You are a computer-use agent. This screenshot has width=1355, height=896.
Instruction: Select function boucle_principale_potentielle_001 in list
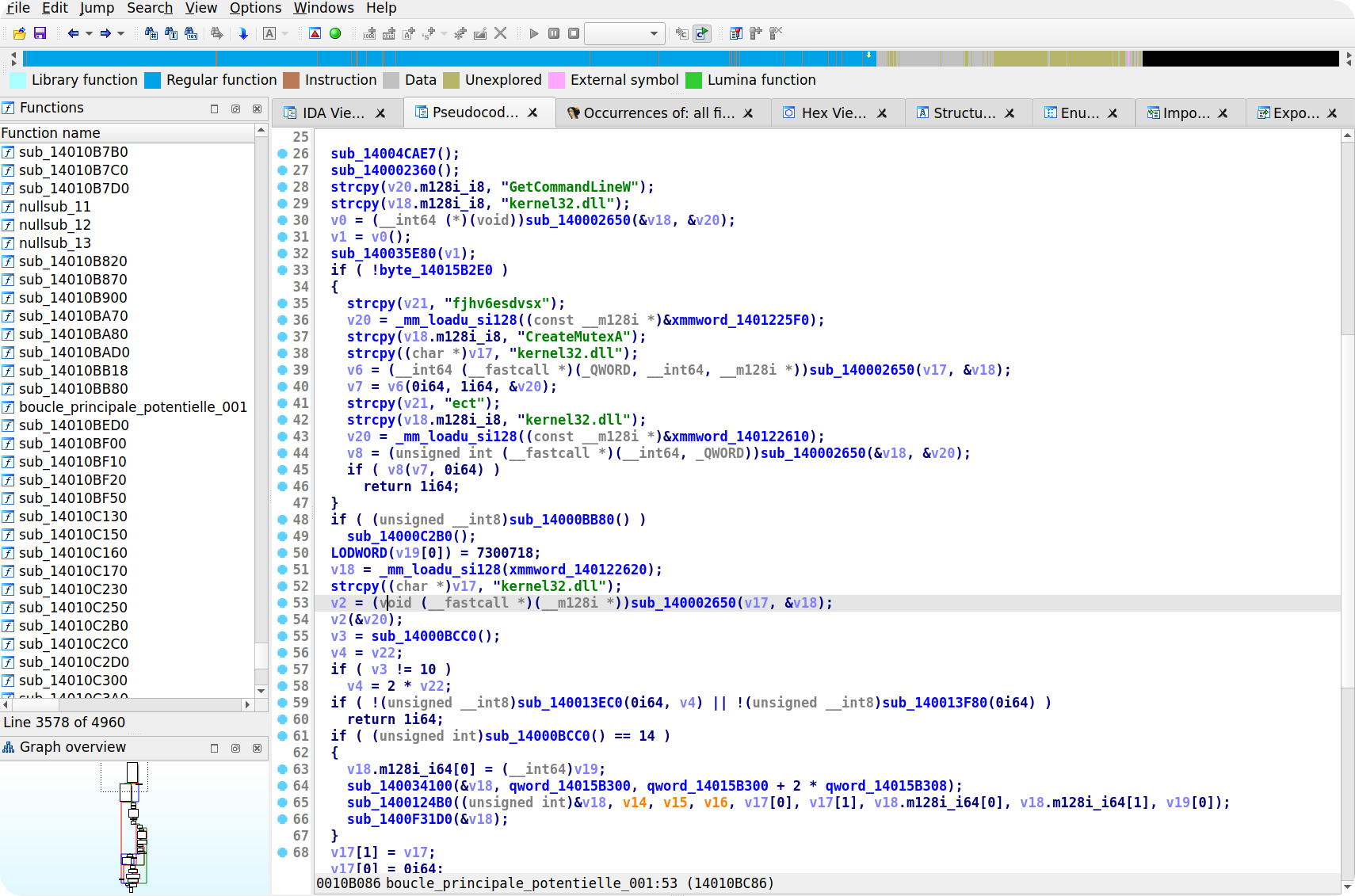point(133,407)
